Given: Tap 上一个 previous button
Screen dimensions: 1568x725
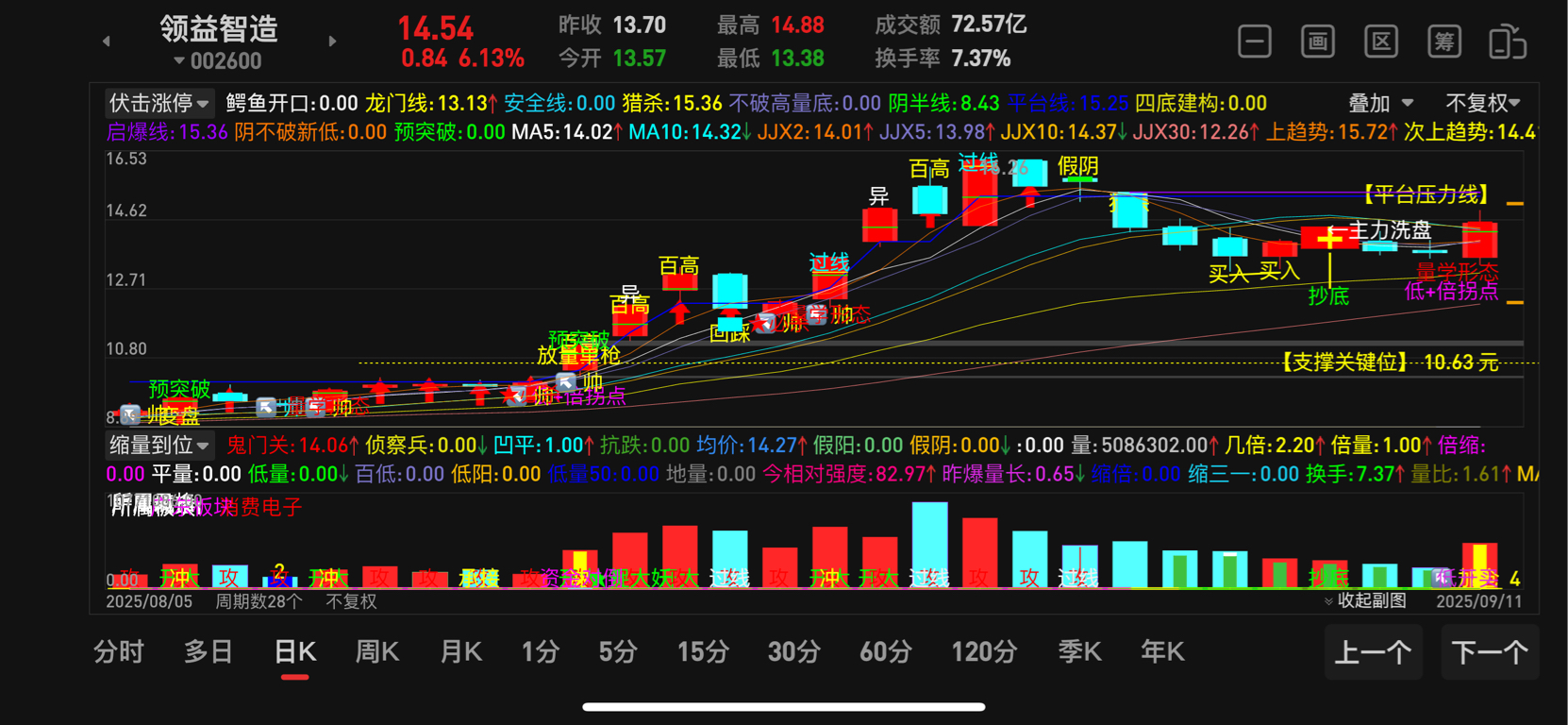Looking at the screenshot, I should [1373, 651].
